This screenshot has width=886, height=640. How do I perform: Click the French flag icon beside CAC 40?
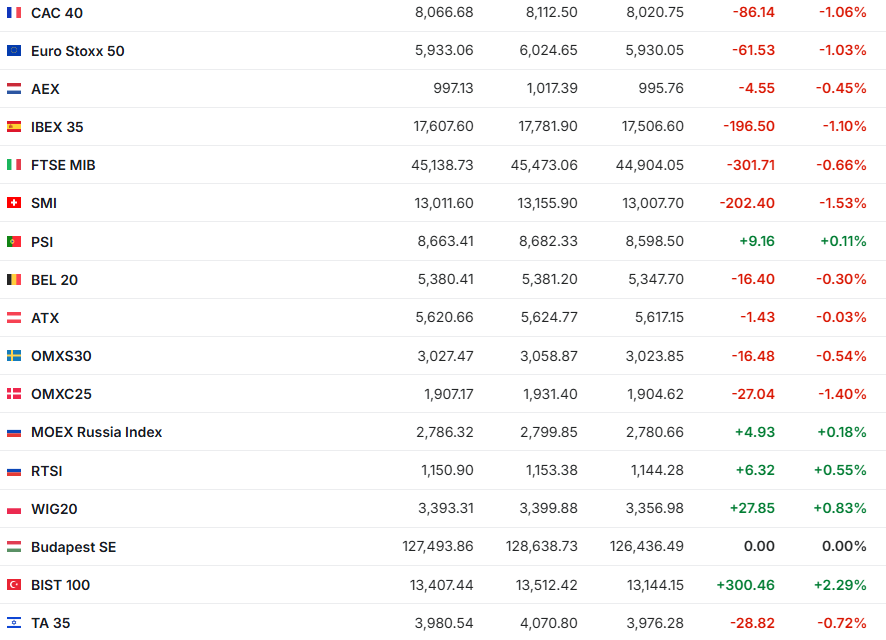click(14, 13)
